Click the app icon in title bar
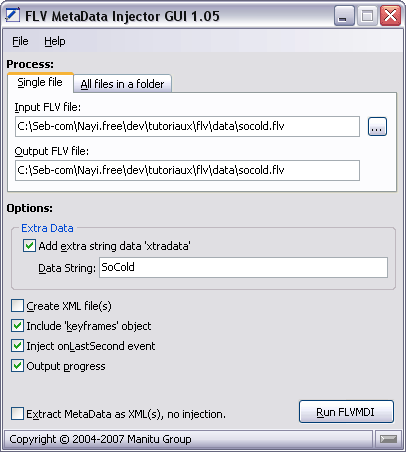The width and height of the screenshot is (406, 452). pos(13,15)
